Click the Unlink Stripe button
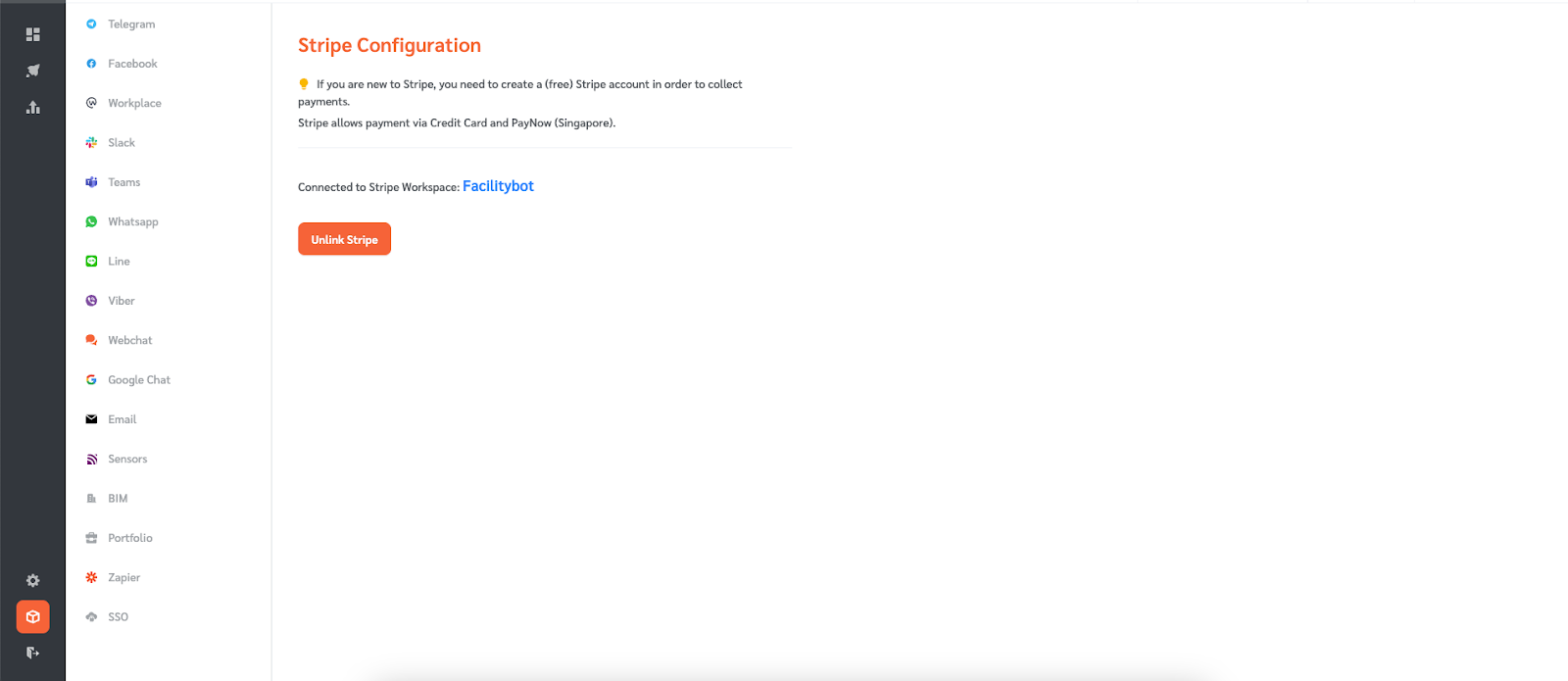Image resolution: width=1568 pixels, height=681 pixels. (x=344, y=239)
